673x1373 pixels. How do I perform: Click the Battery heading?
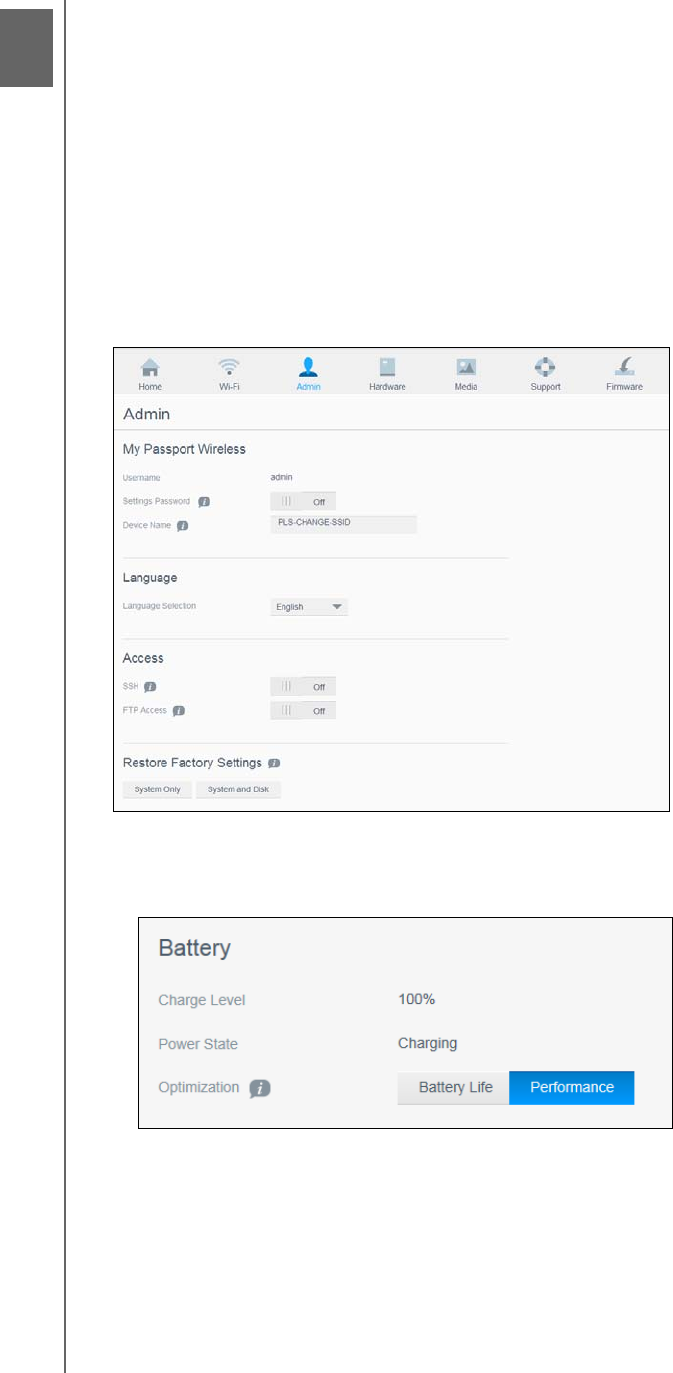coord(195,948)
